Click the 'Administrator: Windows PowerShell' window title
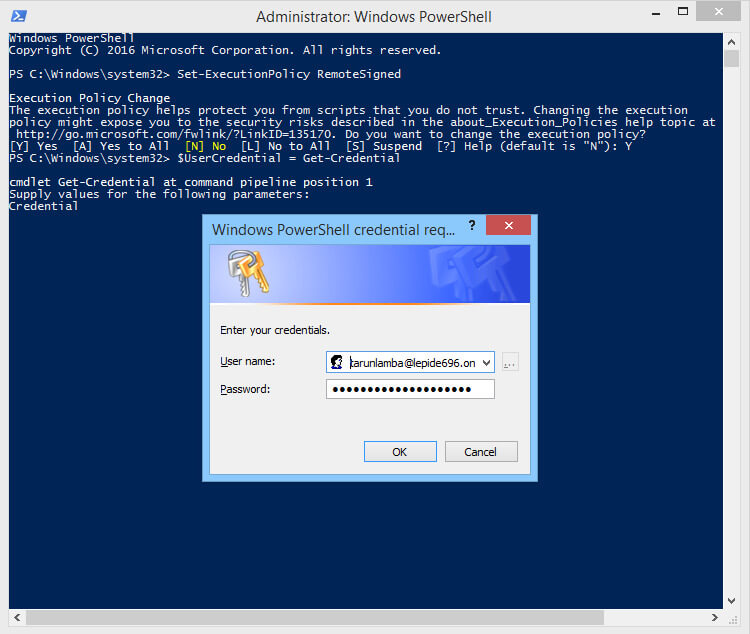The height and width of the screenshot is (634, 750). pos(374,17)
